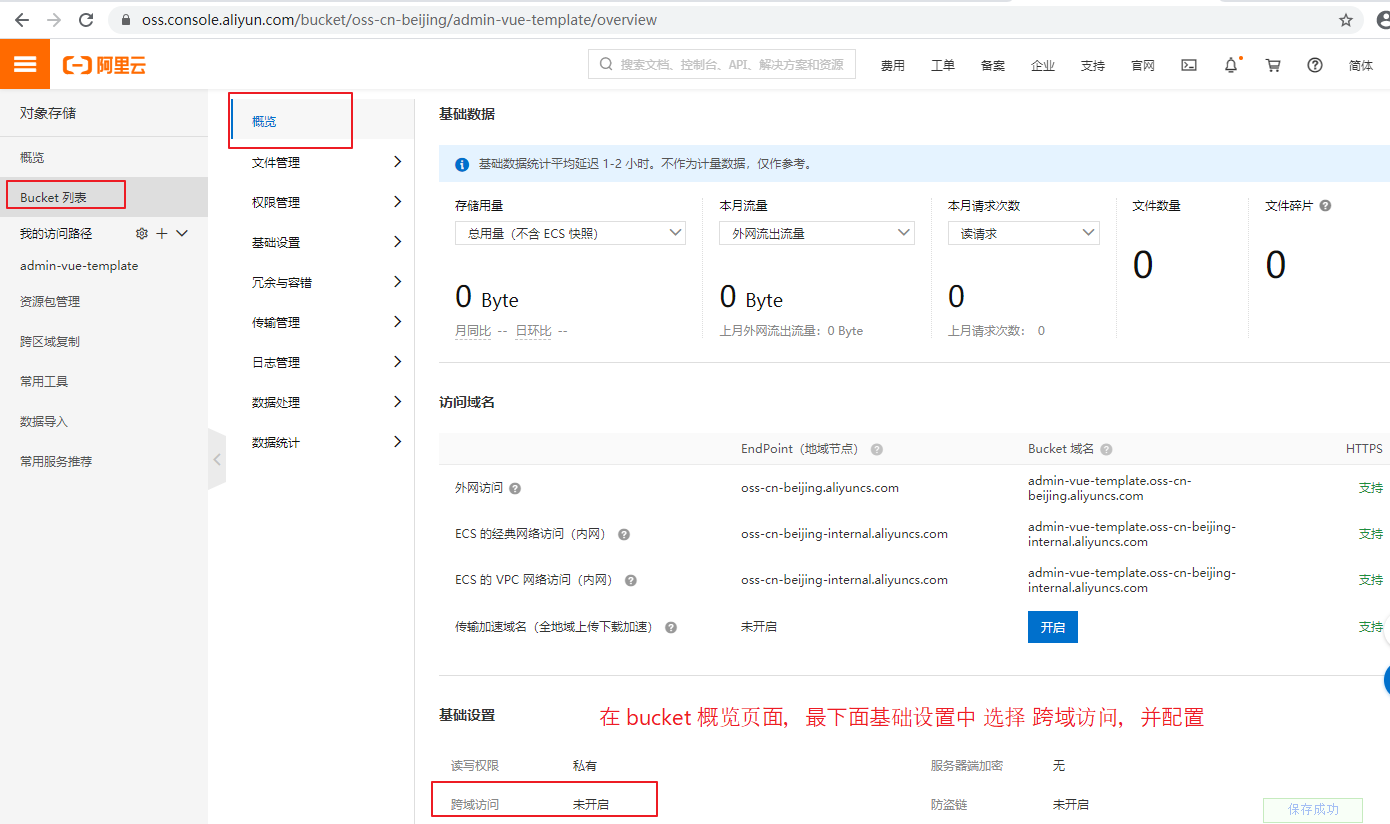Open the 存储用量 总用量 dropdown
The image size is (1390, 824).
[x=570, y=233]
